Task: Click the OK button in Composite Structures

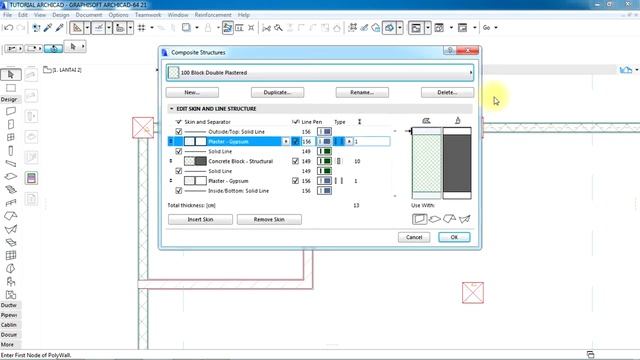Action: coord(454,237)
